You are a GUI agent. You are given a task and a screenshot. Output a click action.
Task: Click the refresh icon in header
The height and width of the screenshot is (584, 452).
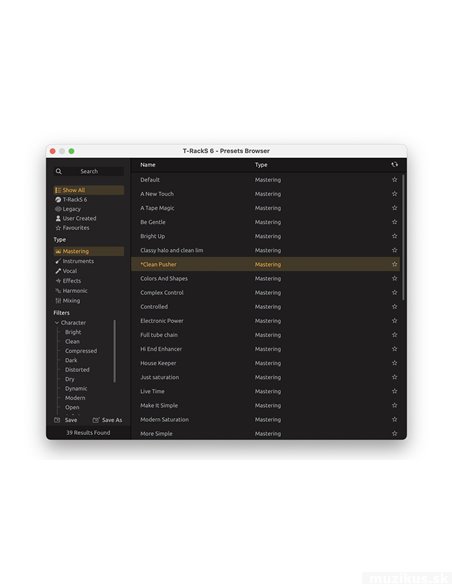click(394, 165)
